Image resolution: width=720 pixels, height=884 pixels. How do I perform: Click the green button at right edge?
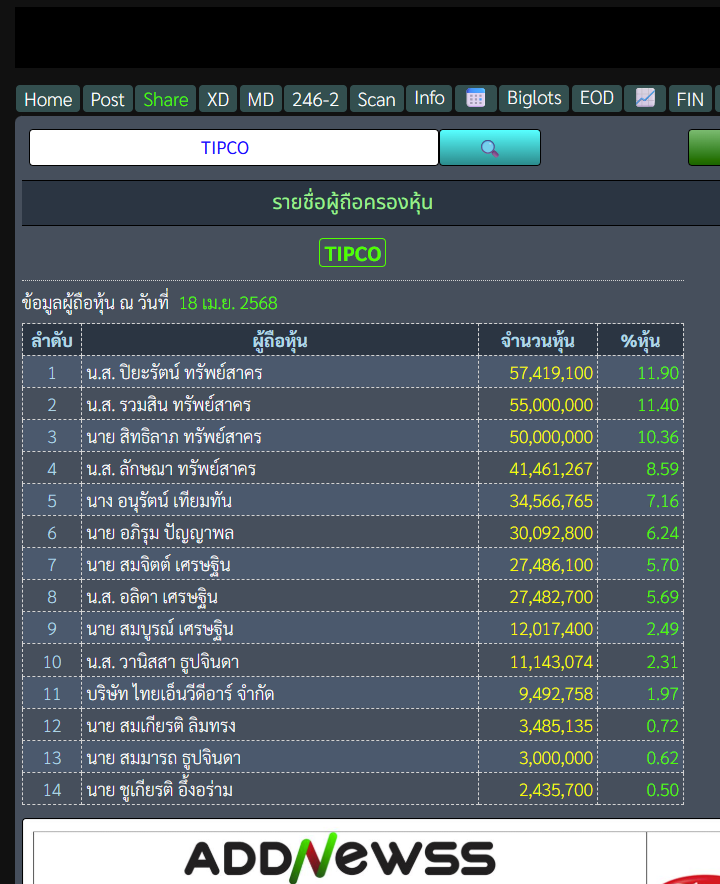[704, 148]
